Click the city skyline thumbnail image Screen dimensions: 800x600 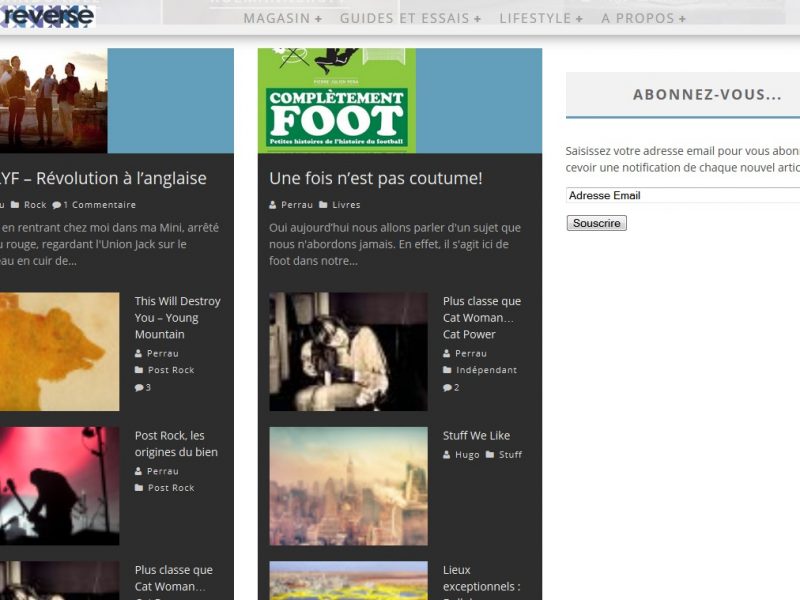point(348,486)
